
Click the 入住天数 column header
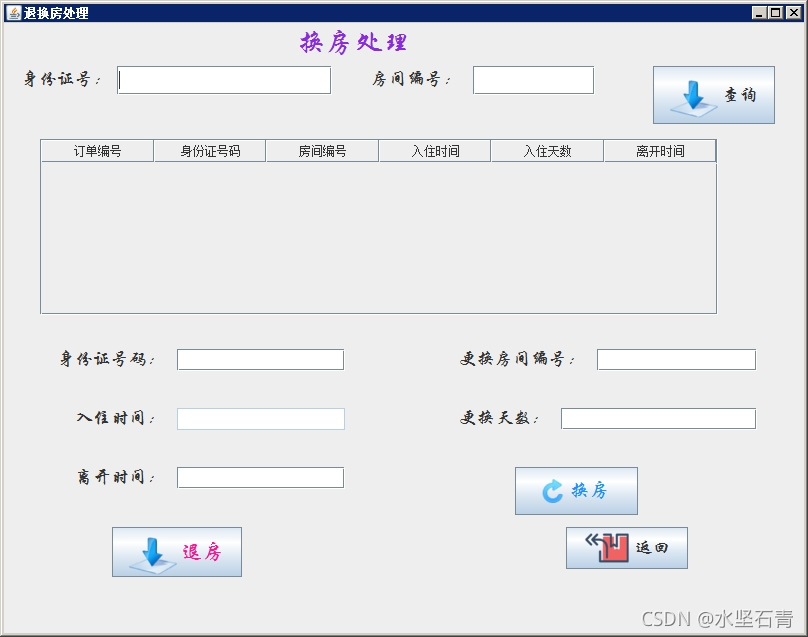[x=547, y=151]
